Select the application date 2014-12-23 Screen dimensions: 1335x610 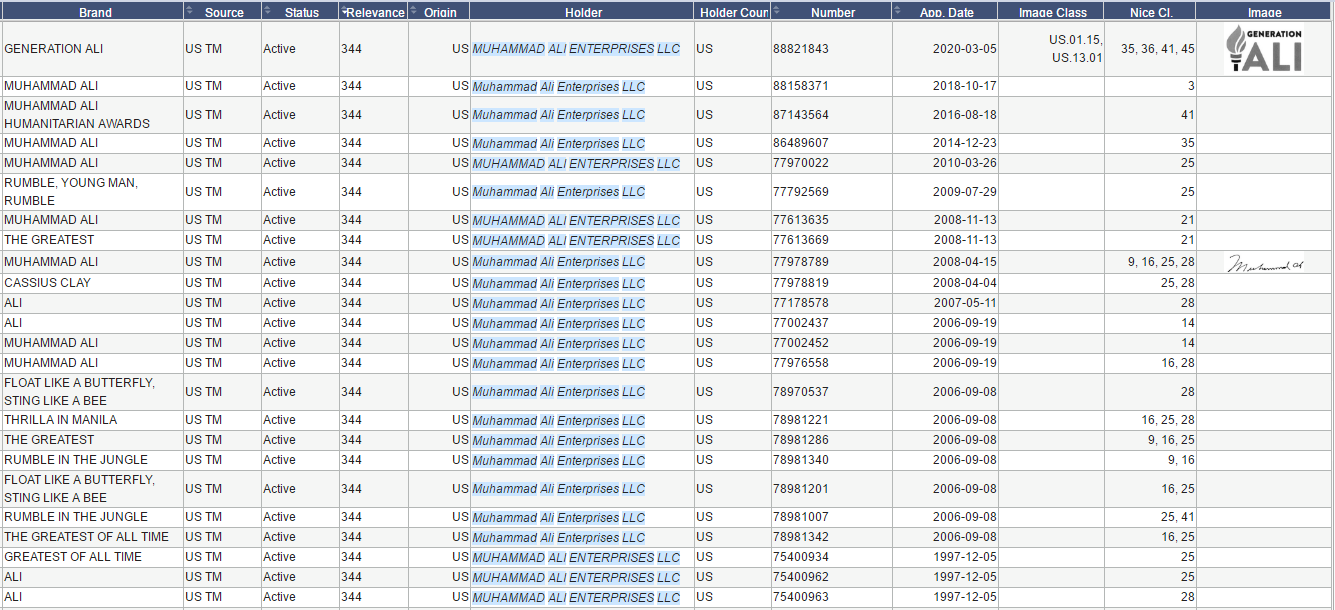[965, 143]
